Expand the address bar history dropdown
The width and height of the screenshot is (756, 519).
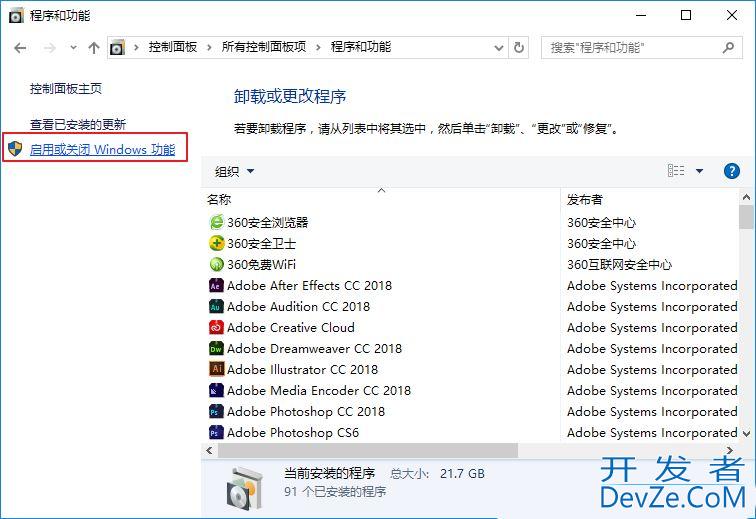499,48
